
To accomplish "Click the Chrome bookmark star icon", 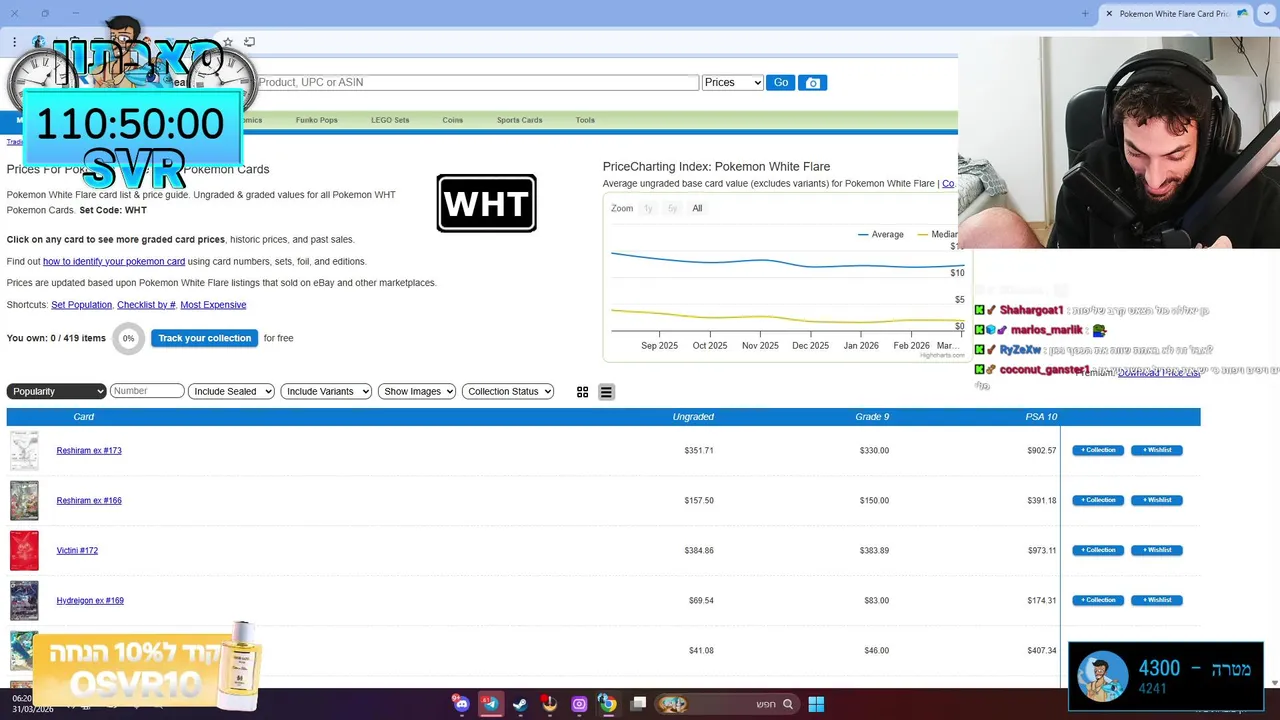I will 228,42.
